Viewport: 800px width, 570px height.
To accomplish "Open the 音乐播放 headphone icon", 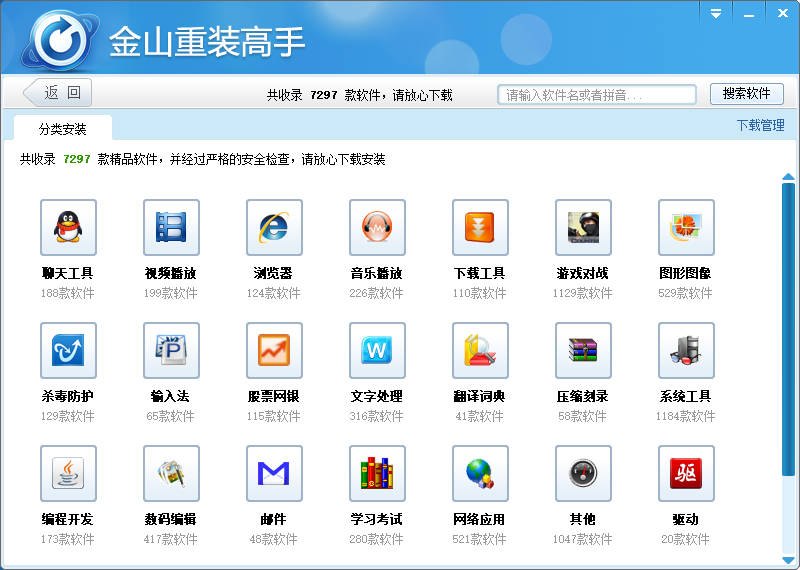I will point(378,228).
